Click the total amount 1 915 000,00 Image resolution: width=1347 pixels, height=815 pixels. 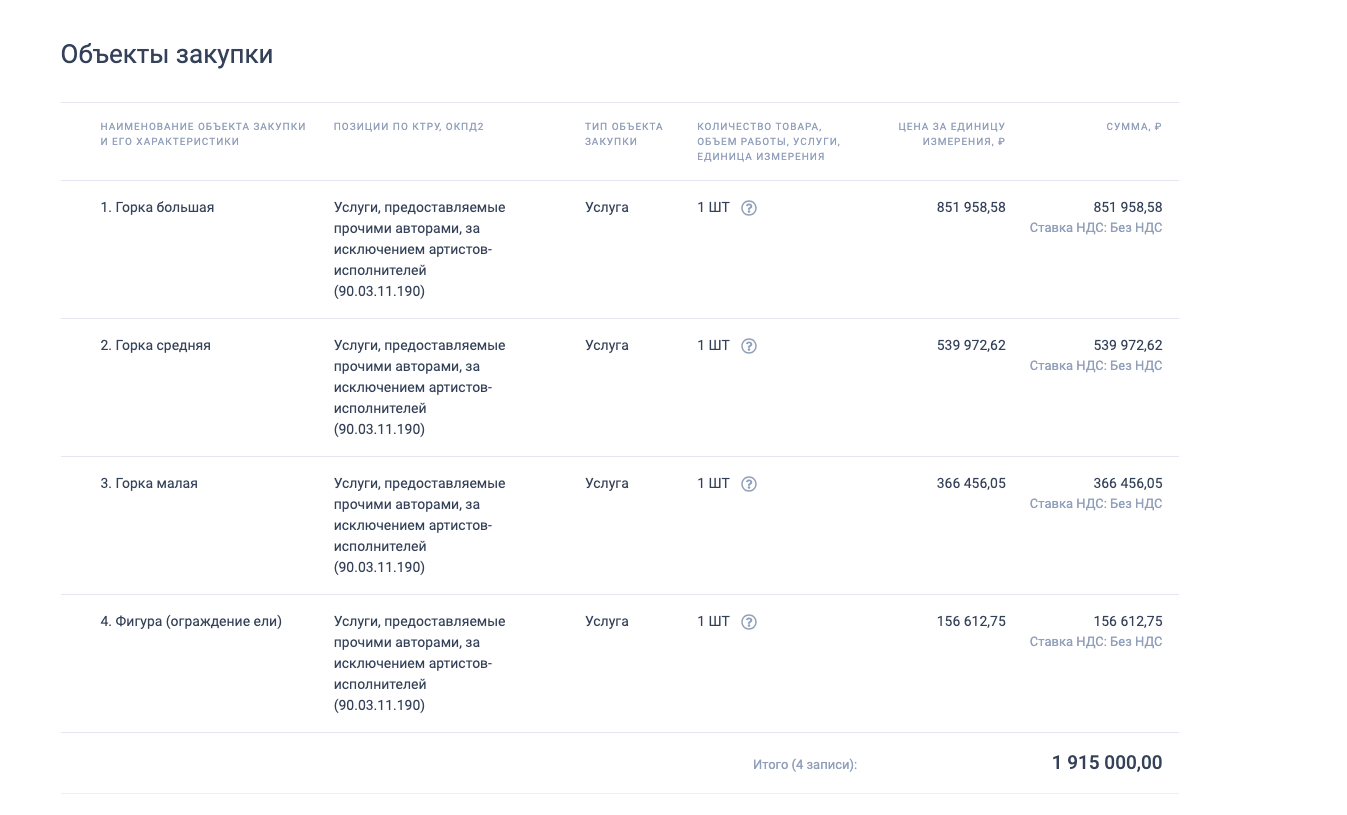(x=1107, y=763)
